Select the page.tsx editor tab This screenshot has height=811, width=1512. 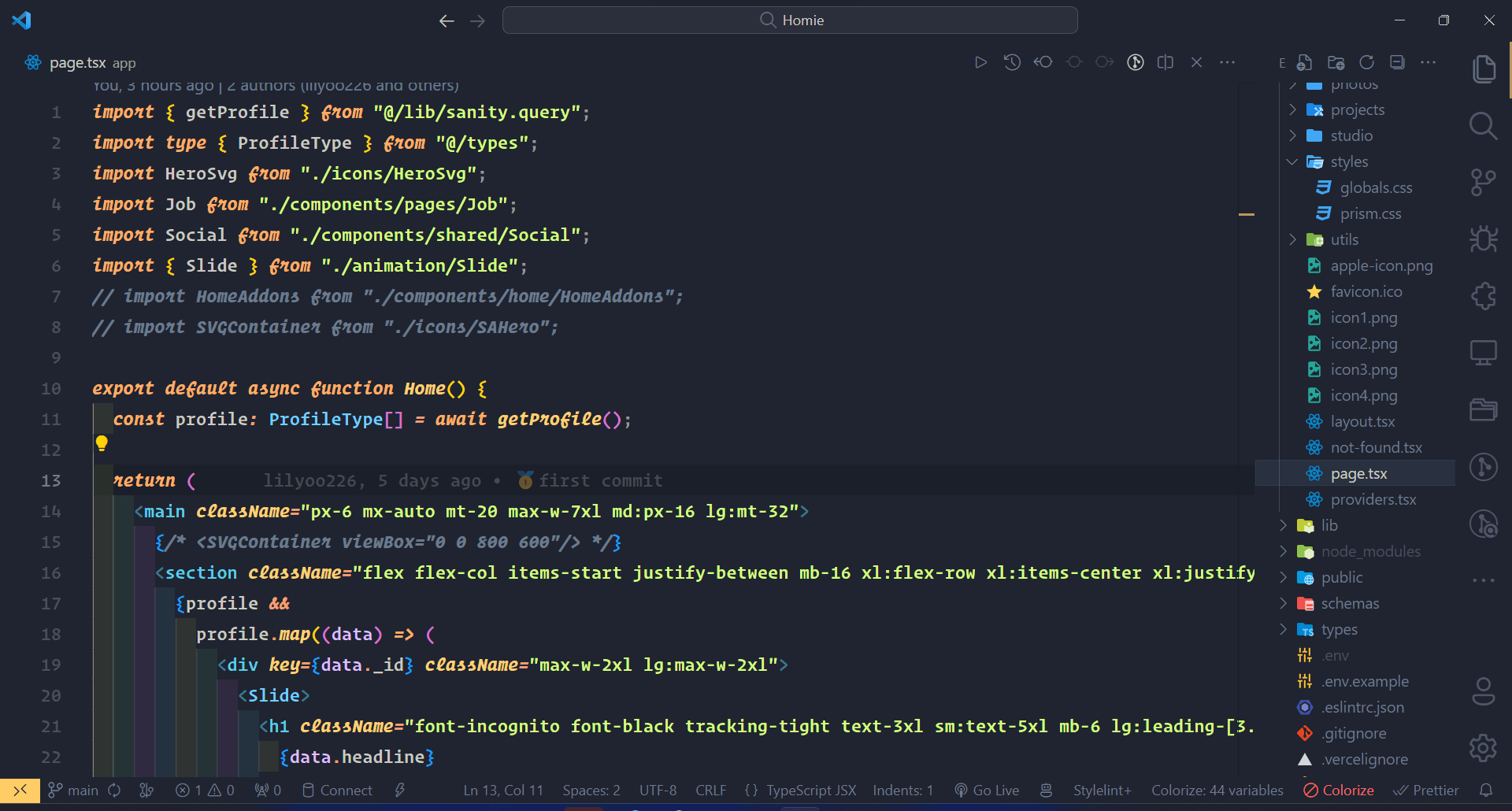click(77, 62)
